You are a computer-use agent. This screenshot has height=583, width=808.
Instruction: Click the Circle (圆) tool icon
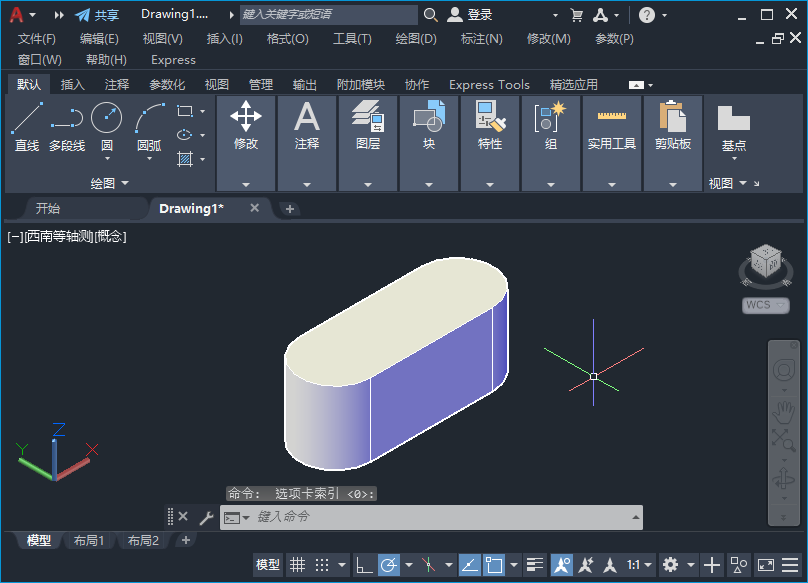106,119
